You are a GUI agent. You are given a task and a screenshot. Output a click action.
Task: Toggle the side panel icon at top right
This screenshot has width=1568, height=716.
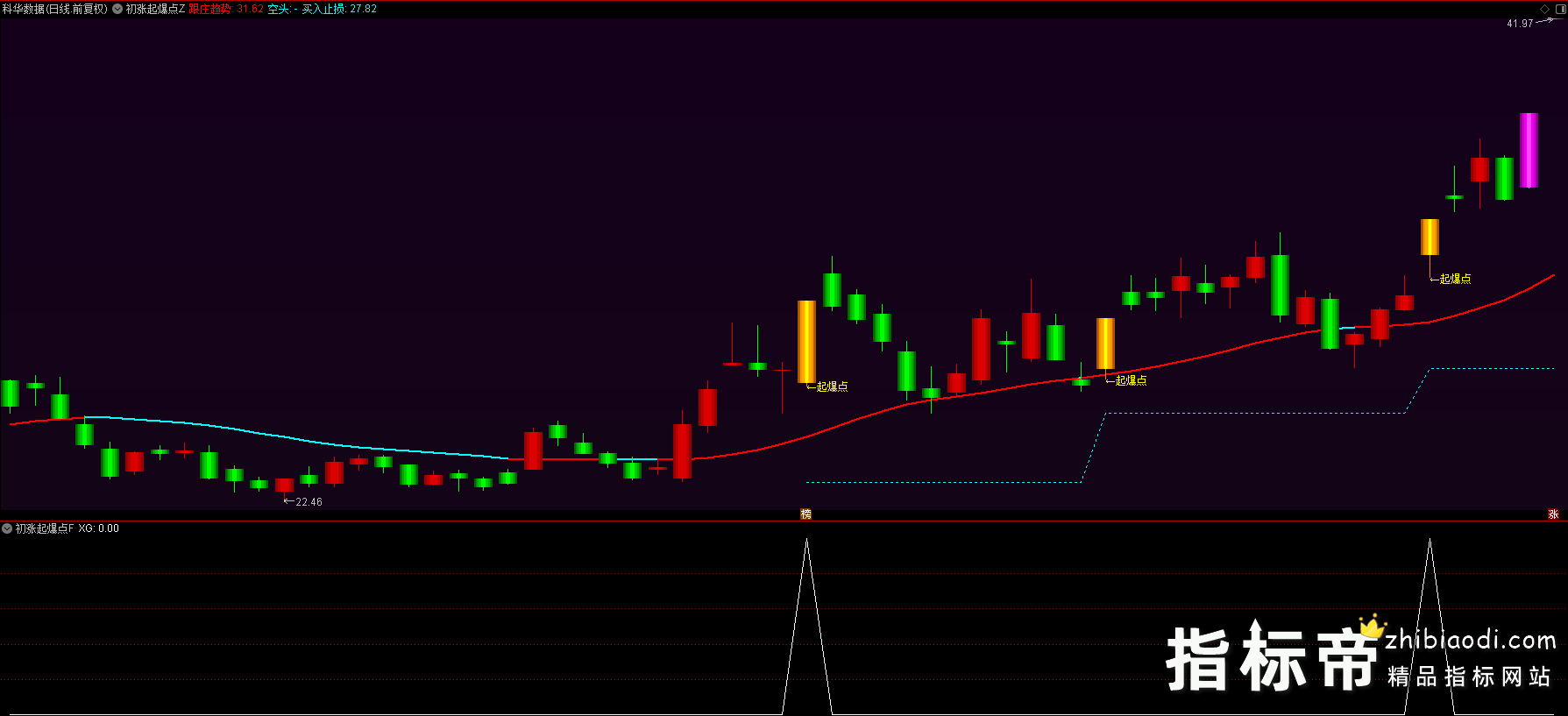point(1560,9)
